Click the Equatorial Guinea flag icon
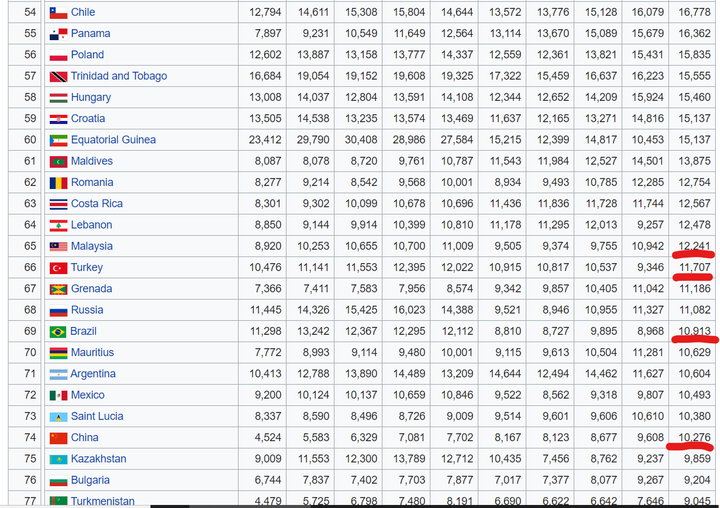Screen dimensions: 720x508 tap(58, 140)
